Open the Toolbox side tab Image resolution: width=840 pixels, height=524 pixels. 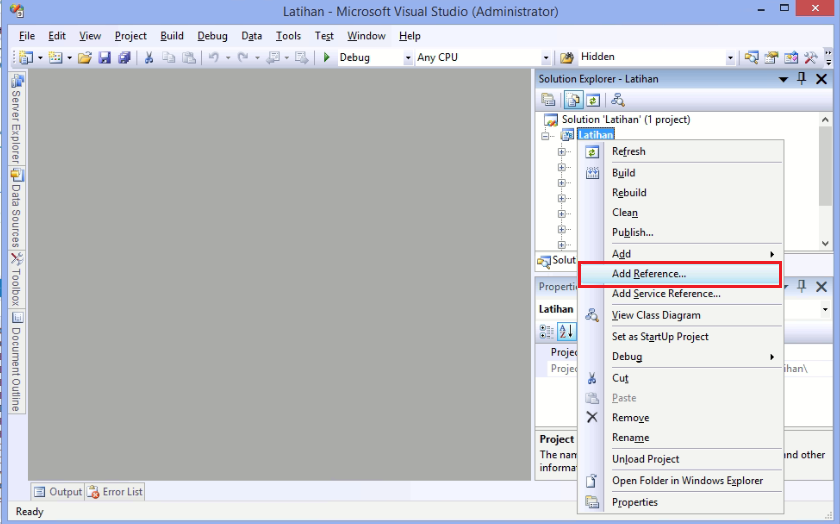click(x=17, y=279)
